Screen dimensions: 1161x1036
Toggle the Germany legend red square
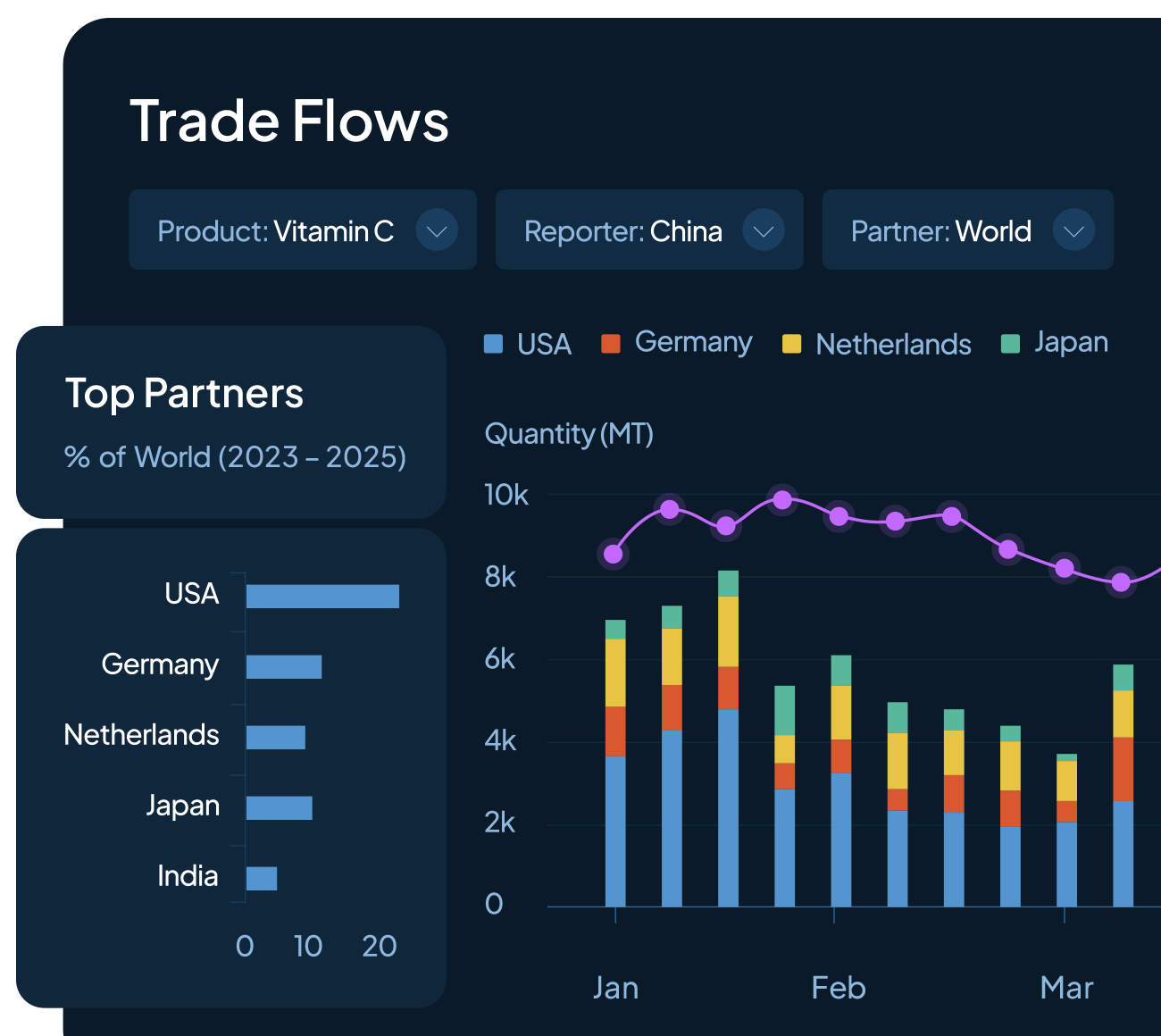(611, 344)
